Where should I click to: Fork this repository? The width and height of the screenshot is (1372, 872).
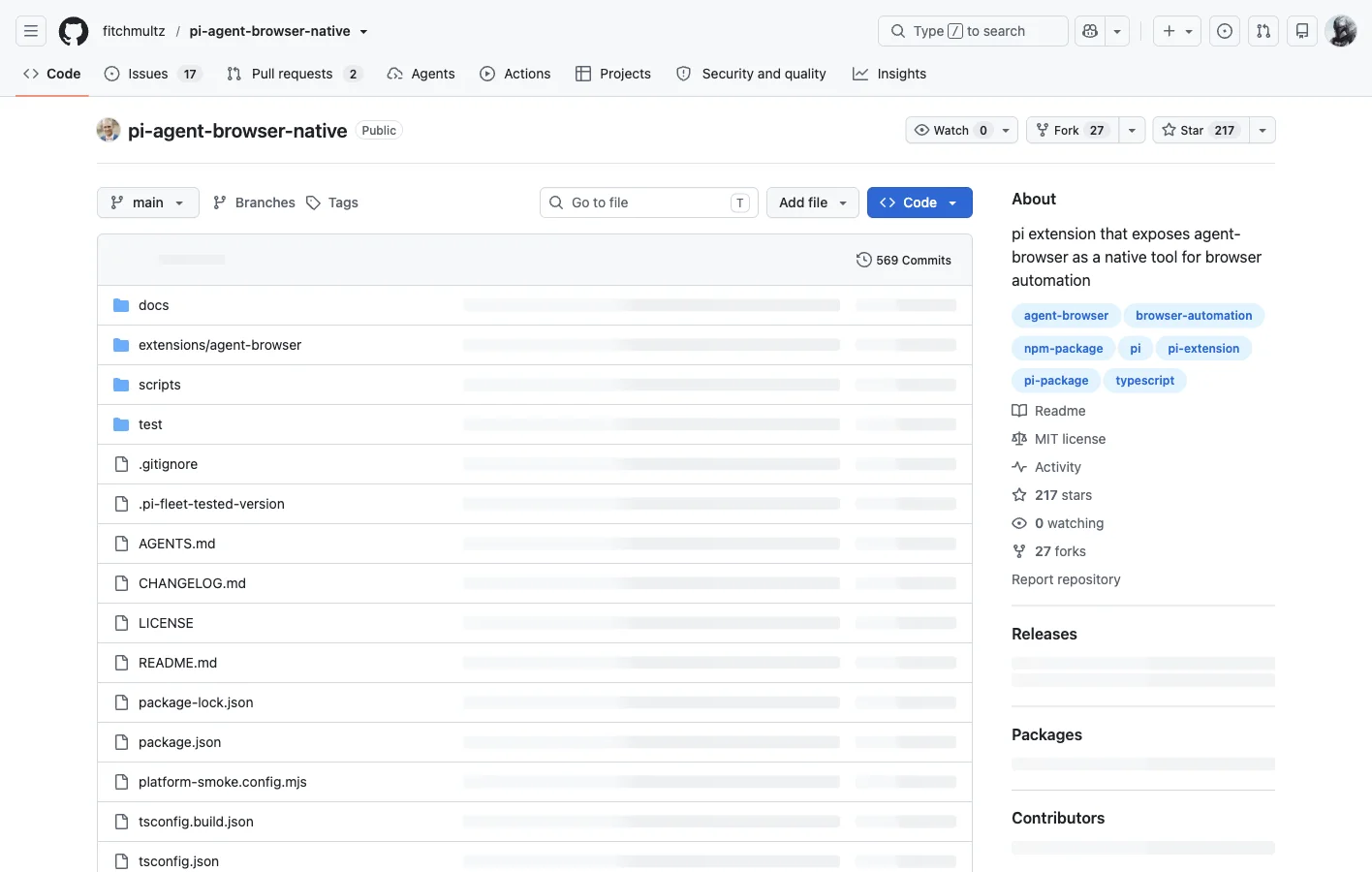(1073, 130)
